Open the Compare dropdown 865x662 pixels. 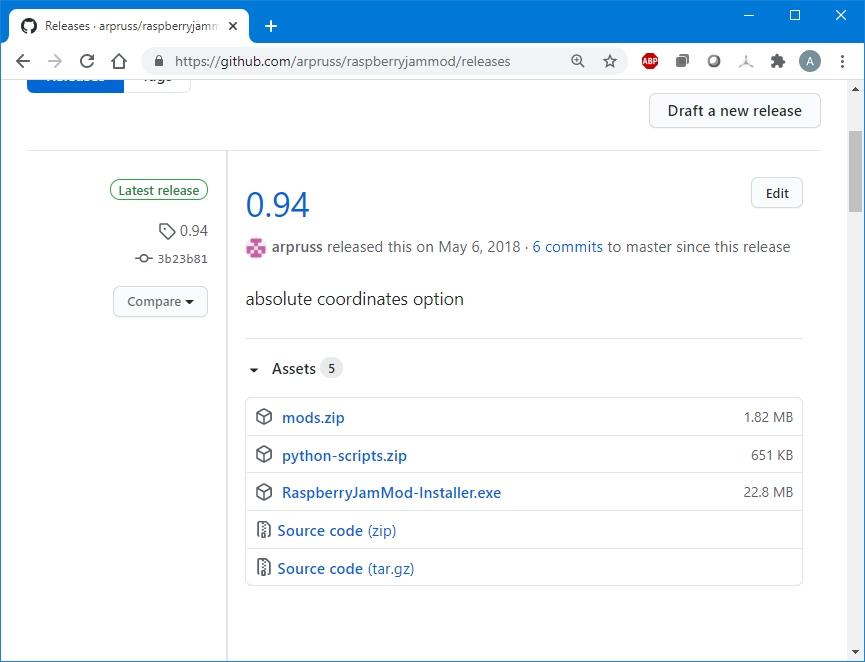(160, 301)
